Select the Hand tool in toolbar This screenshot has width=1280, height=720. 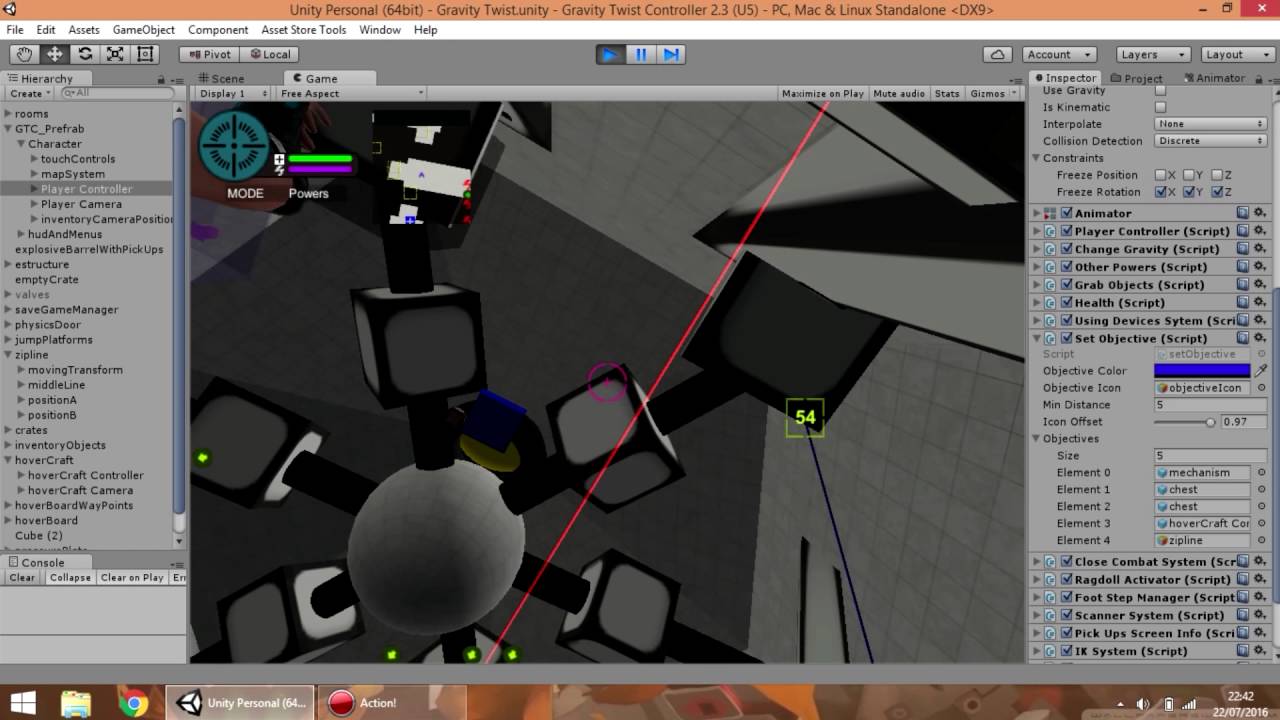(x=24, y=54)
